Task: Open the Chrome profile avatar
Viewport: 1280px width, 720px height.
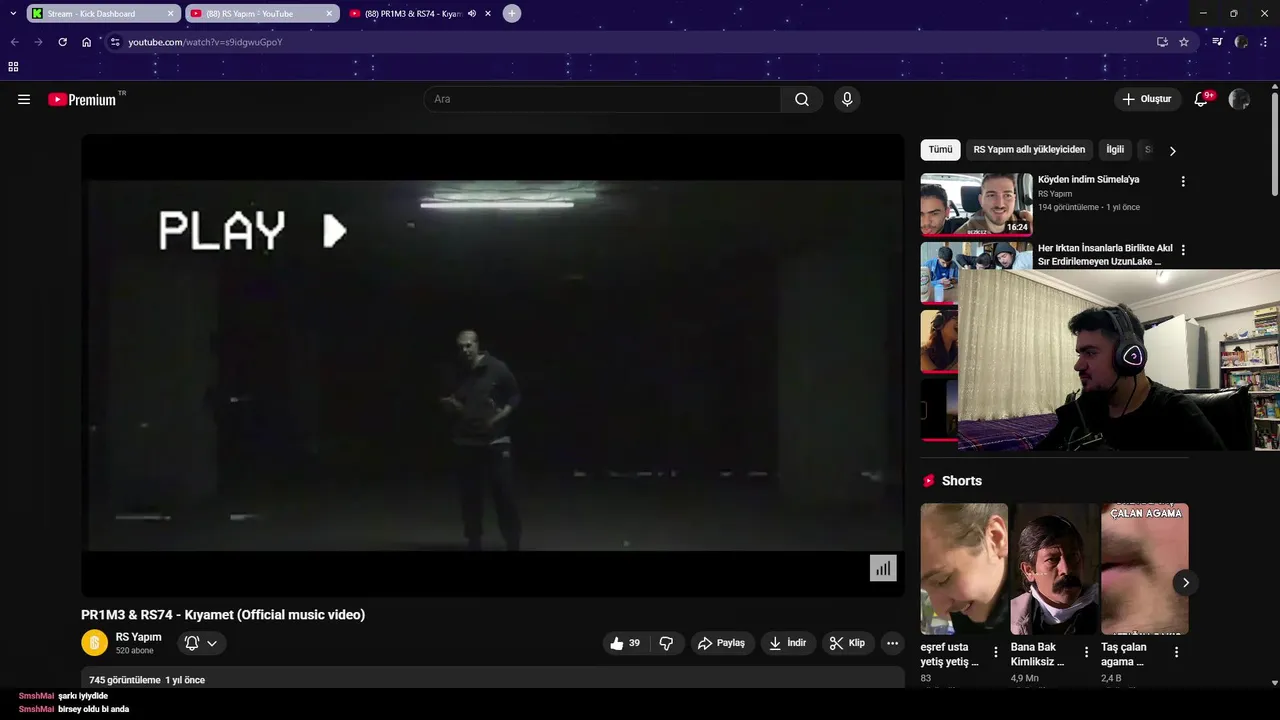Action: coord(1241,42)
